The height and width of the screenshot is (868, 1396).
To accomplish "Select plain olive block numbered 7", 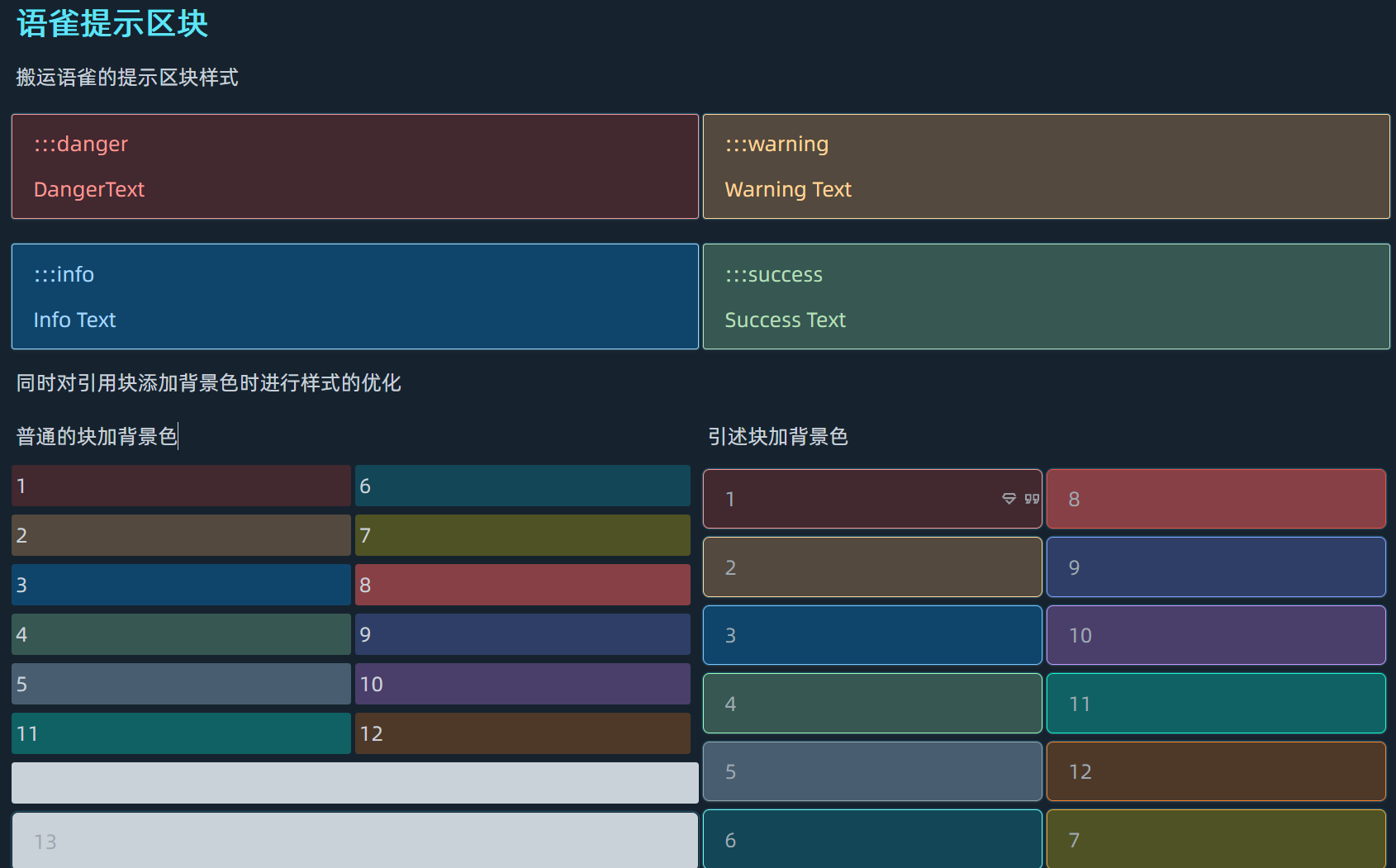I will point(522,535).
